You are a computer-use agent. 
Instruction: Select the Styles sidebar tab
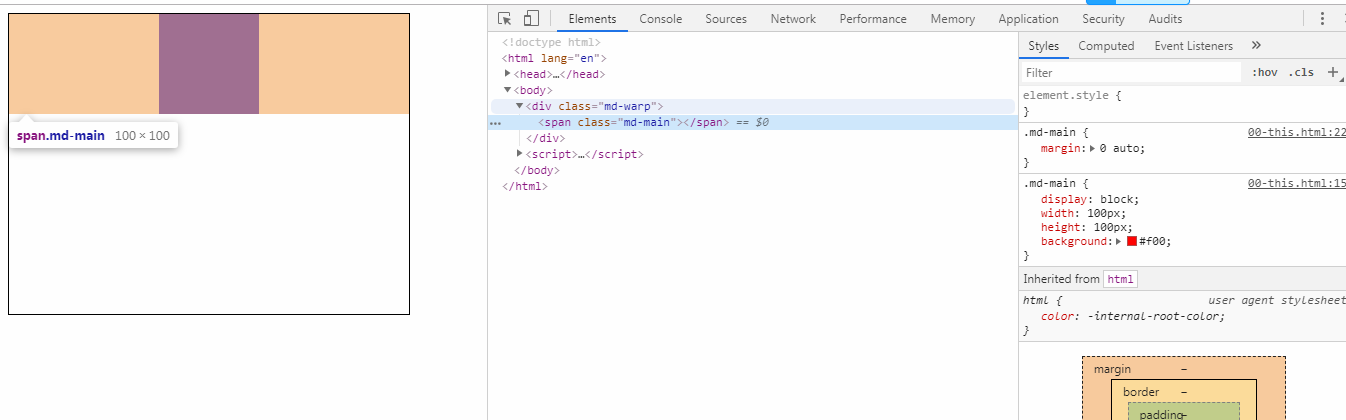pyautogui.click(x=1043, y=46)
